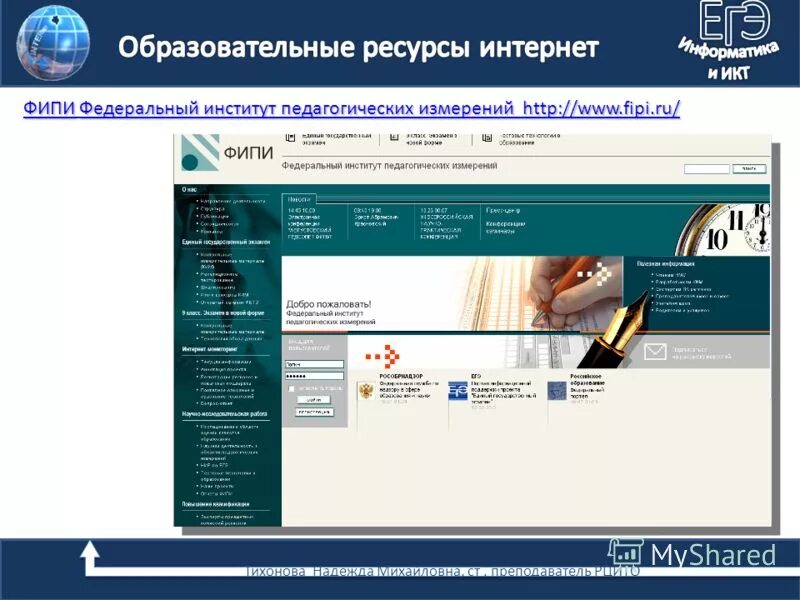The image size is (800, 600).
Task: Click the white return arrow in slide footer
Action: click(90, 557)
